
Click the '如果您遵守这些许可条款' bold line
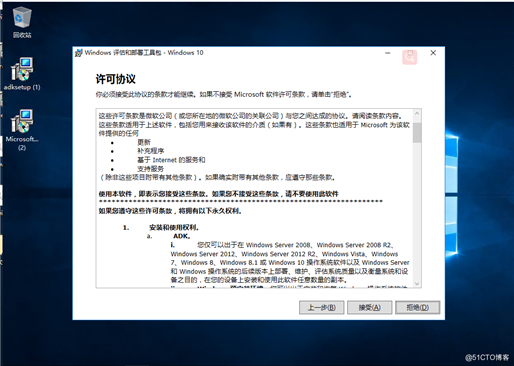[x=170, y=211]
